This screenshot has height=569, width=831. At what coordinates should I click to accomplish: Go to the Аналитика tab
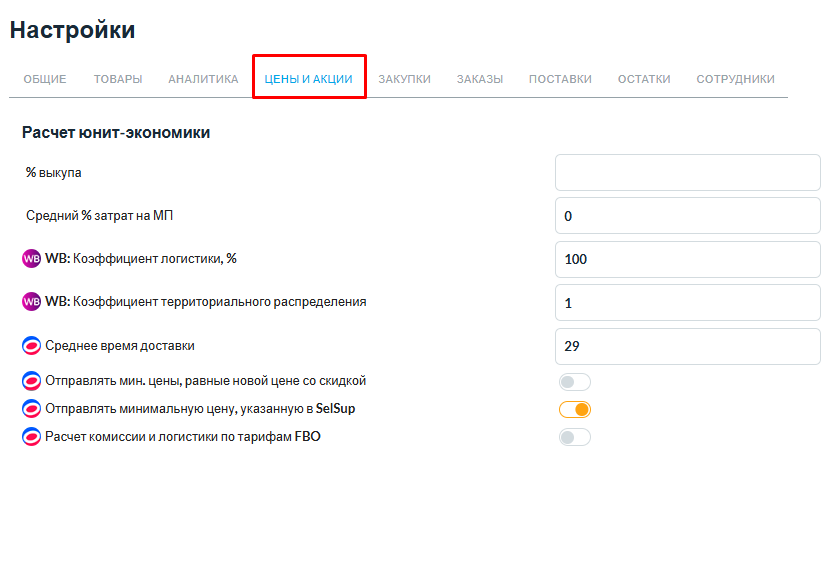click(203, 79)
